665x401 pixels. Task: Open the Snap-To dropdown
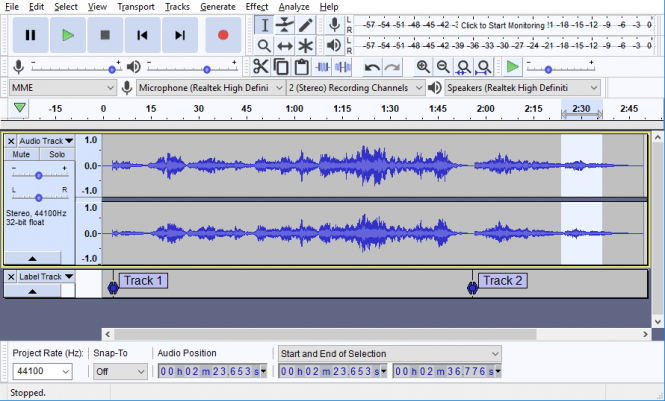pos(120,371)
